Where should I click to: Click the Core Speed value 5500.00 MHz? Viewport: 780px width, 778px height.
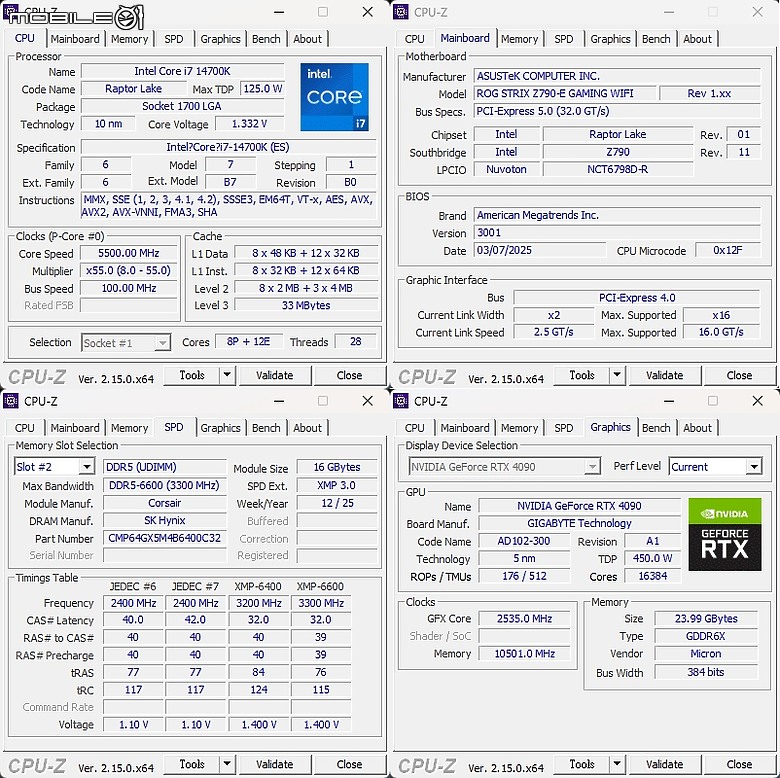pyautogui.click(x=129, y=253)
